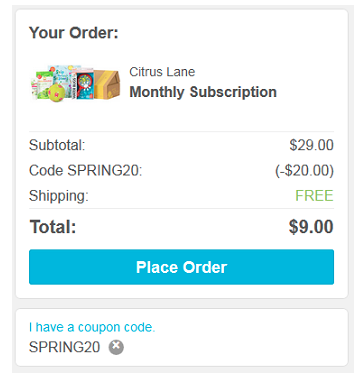The width and height of the screenshot is (363, 383).
Task: Select the Subtotal label
Action: tap(57, 145)
